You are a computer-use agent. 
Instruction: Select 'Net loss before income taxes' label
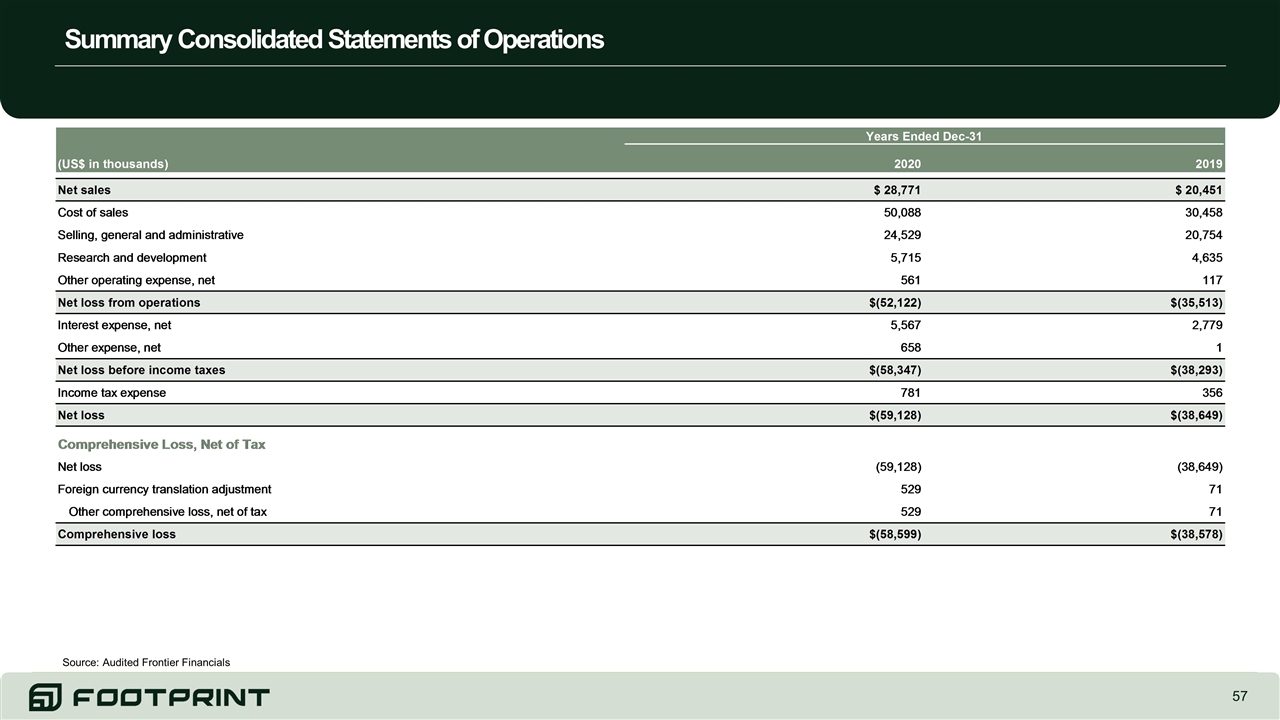tap(141, 370)
